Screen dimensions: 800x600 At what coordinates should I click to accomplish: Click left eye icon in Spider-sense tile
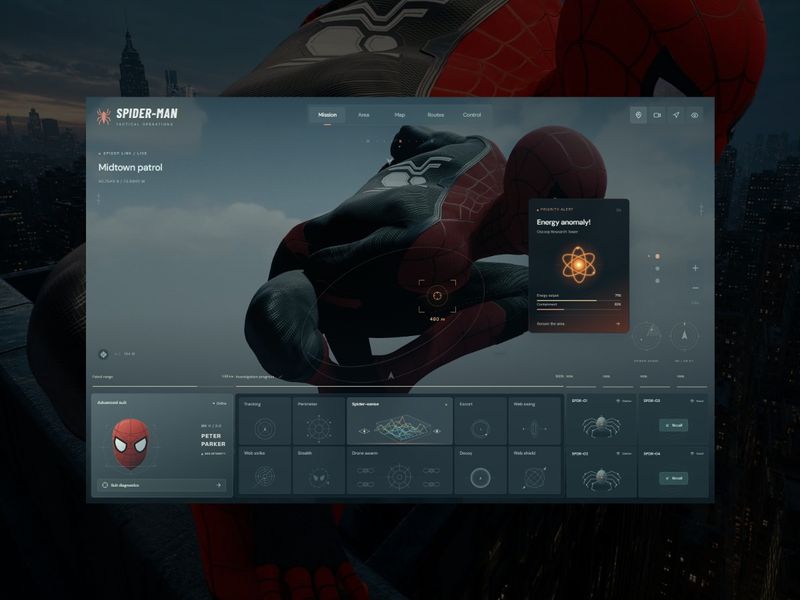(363, 431)
